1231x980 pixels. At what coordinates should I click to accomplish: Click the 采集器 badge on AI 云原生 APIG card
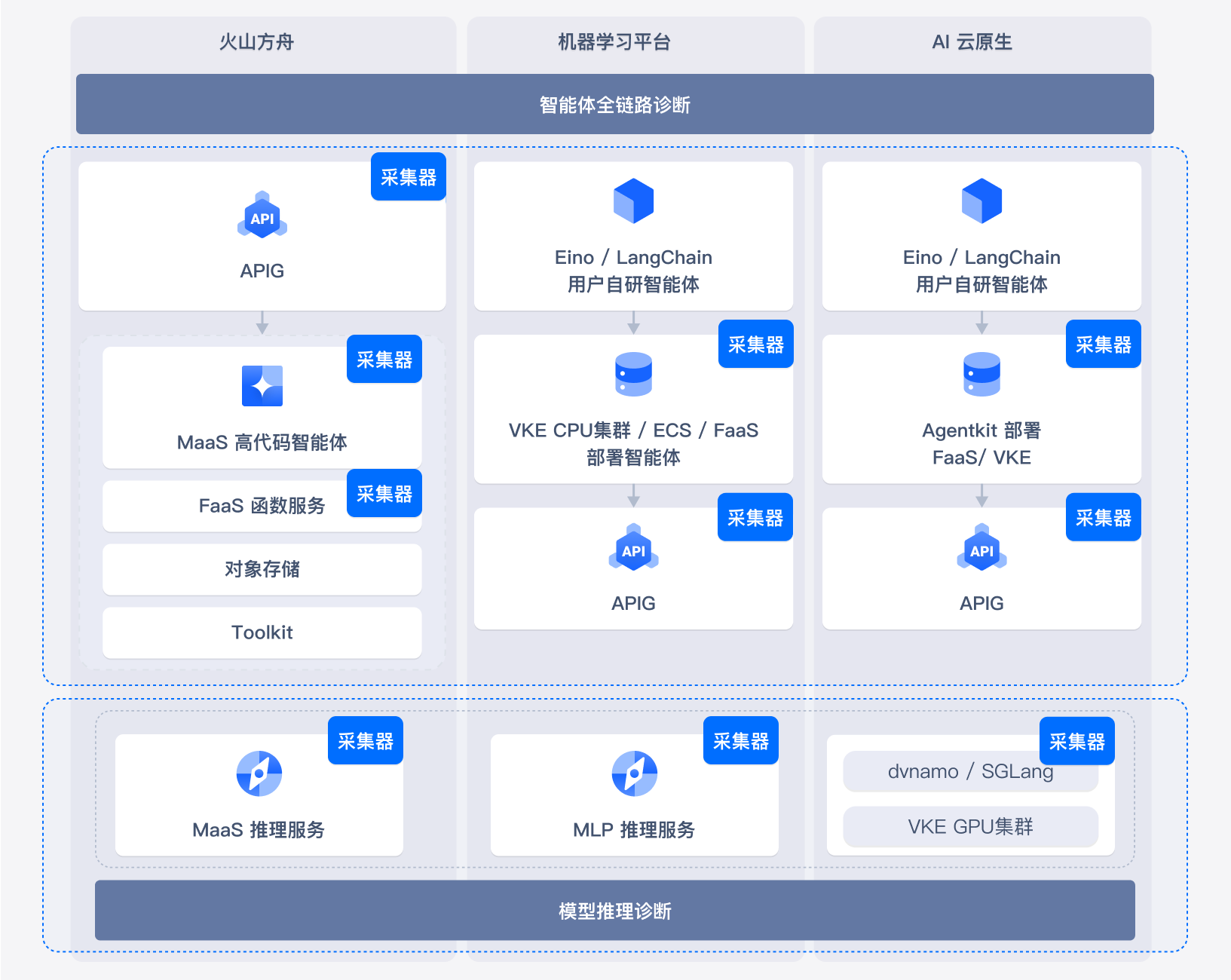(1104, 518)
